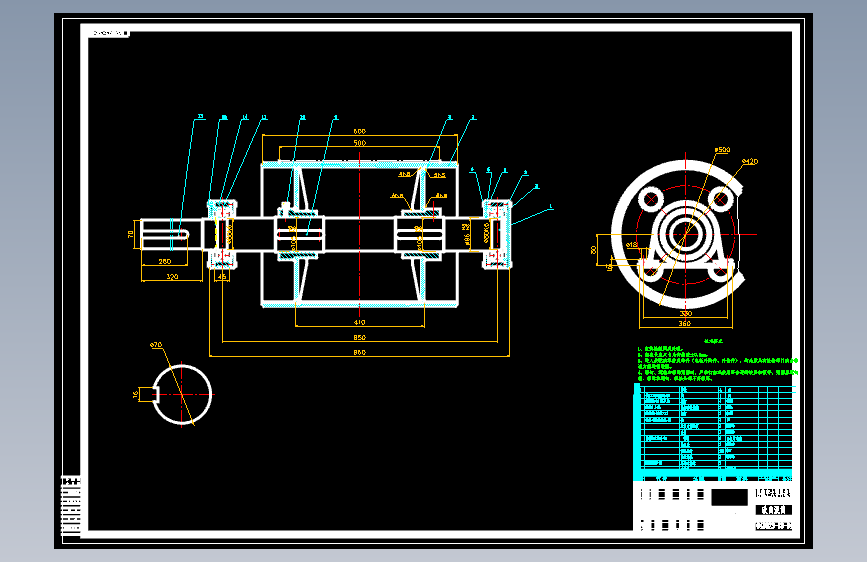Click the 860 dimension text

click(359, 352)
